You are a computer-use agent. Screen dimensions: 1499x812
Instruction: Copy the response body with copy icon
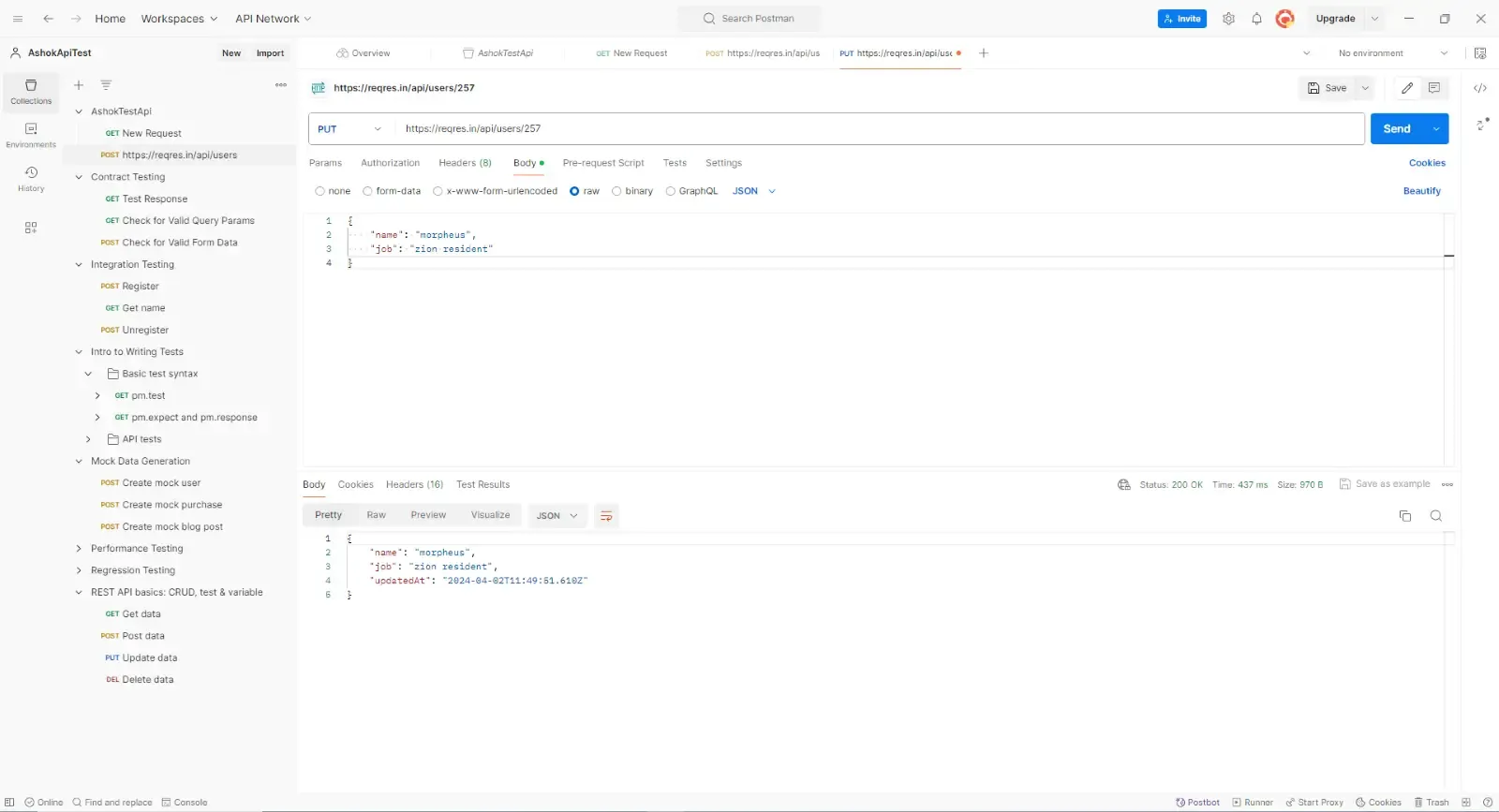(1404, 516)
